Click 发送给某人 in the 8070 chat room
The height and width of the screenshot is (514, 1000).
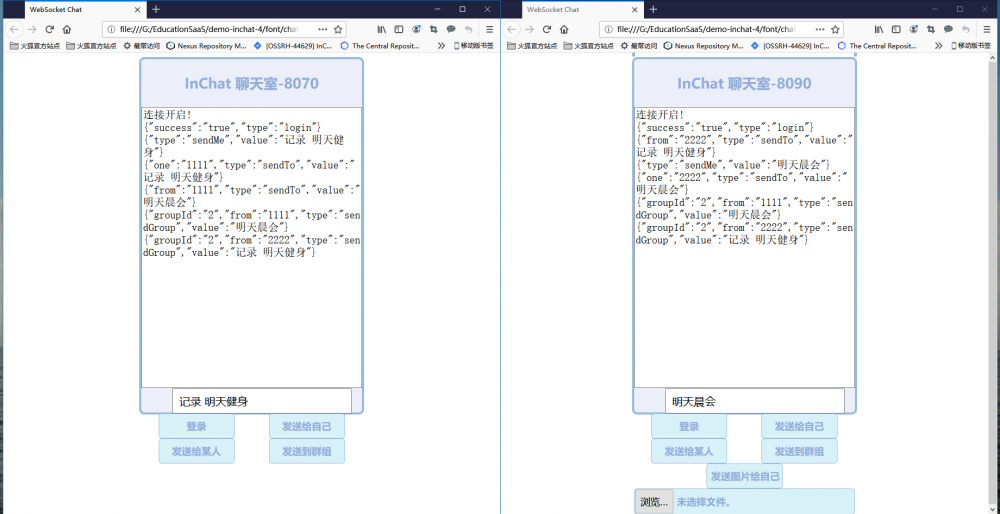(196, 452)
